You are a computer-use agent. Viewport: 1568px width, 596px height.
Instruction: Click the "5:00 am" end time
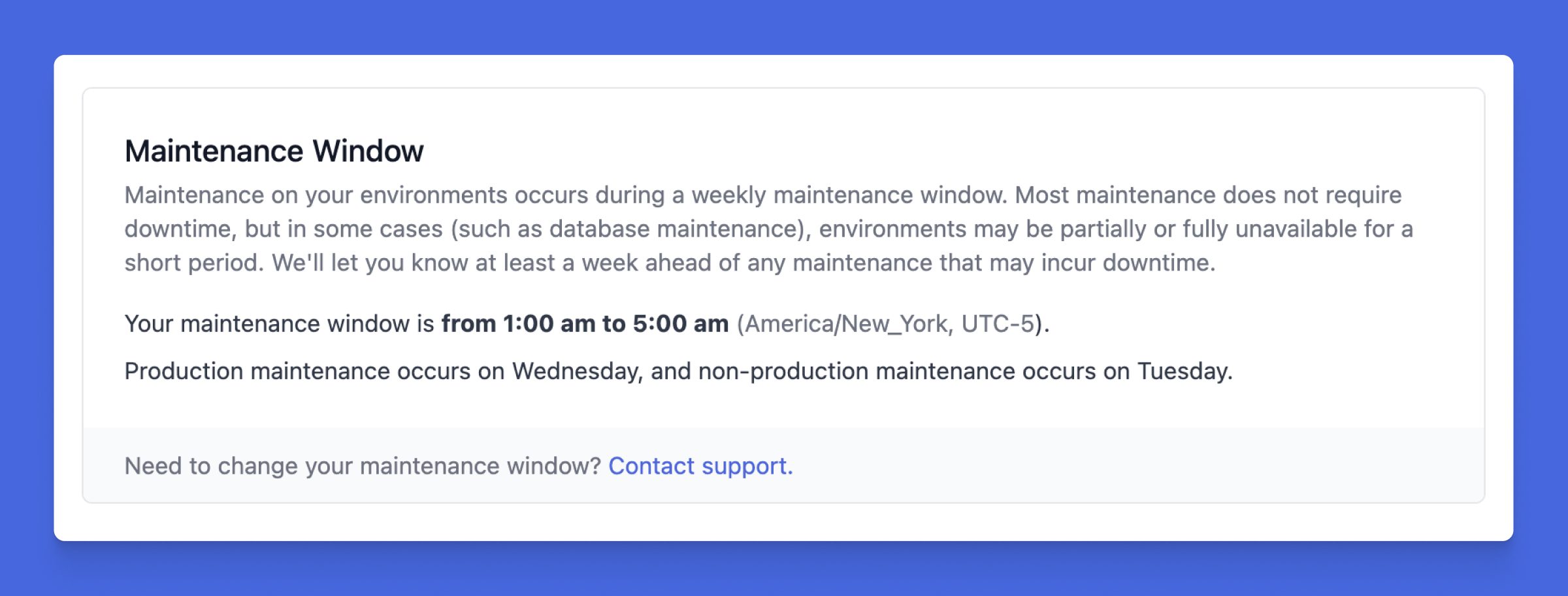click(x=680, y=323)
